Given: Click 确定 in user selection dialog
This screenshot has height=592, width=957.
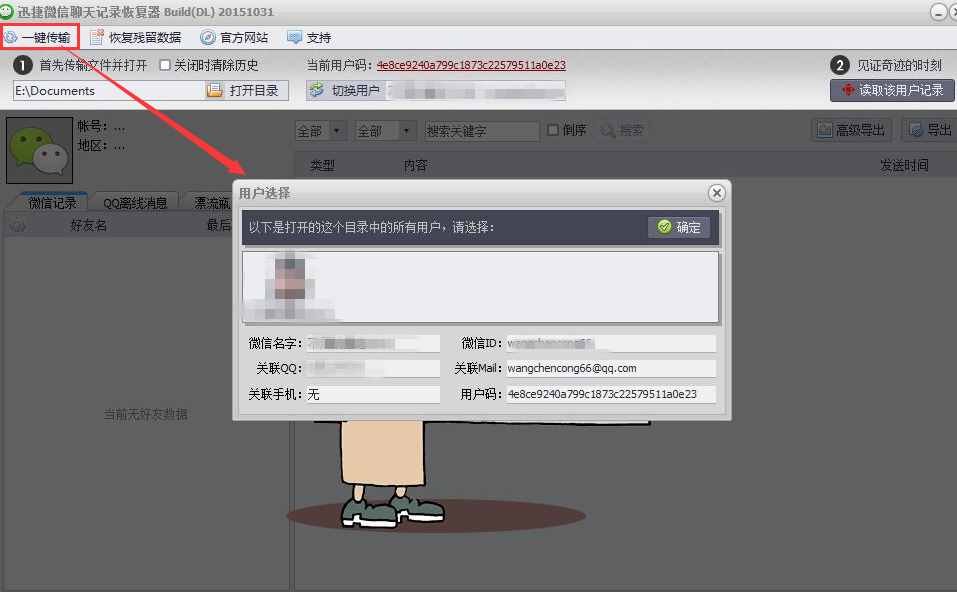Looking at the screenshot, I should pos(679,227).
